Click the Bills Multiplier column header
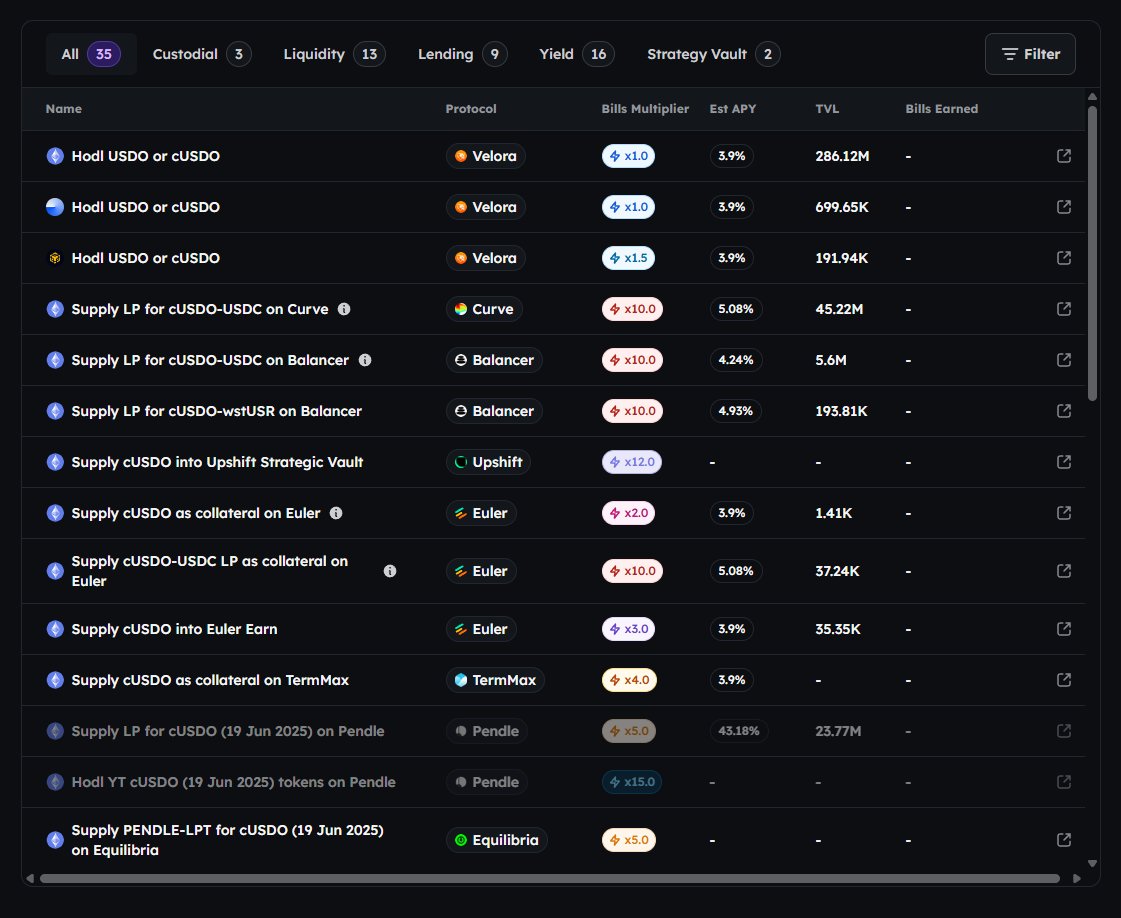Image resolution: width=1121 pixels, height=918 pixels. click(645, 109)
